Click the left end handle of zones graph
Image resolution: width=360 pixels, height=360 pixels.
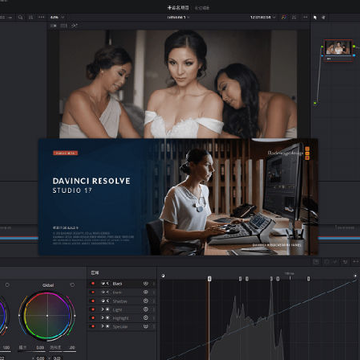point(163,276)
